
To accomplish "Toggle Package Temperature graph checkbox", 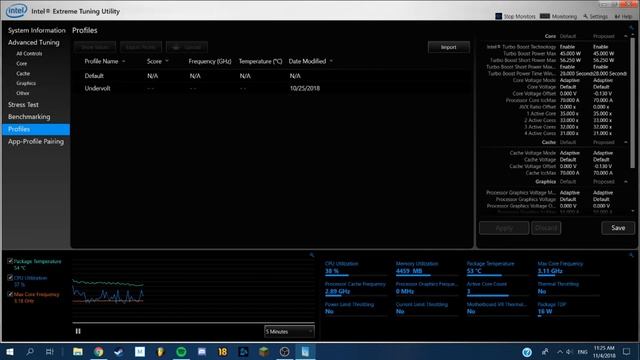I will click(x=10, y=261).
